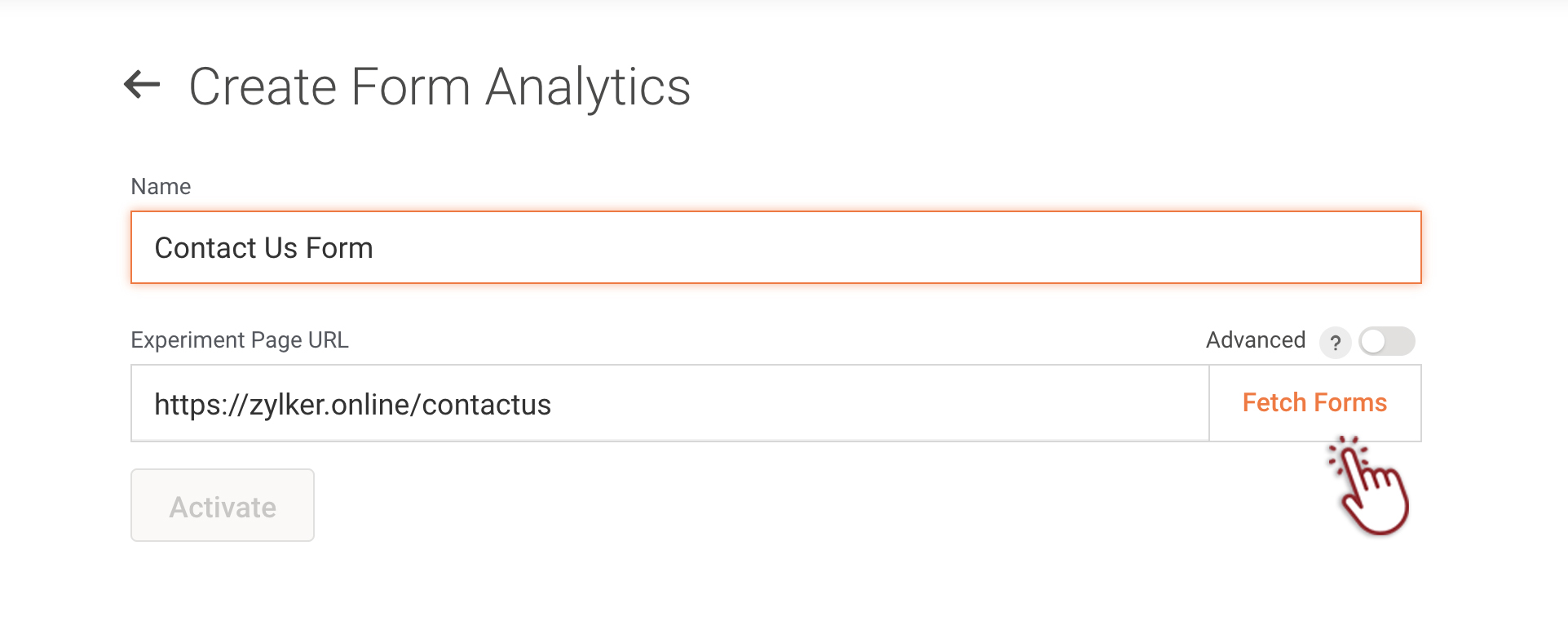Go back using the left arrow
1568x621 pixels.
(x=142, y=85)
